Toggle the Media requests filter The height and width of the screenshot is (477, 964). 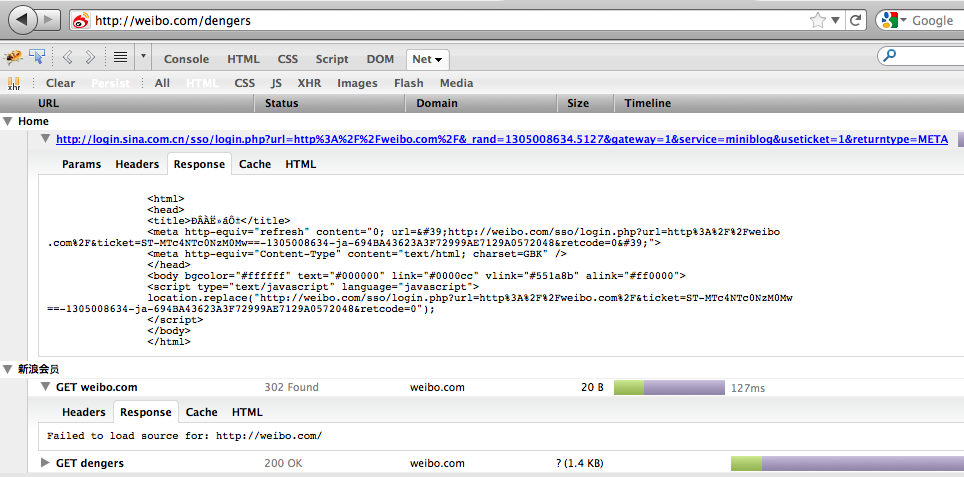tap(456, 83)
